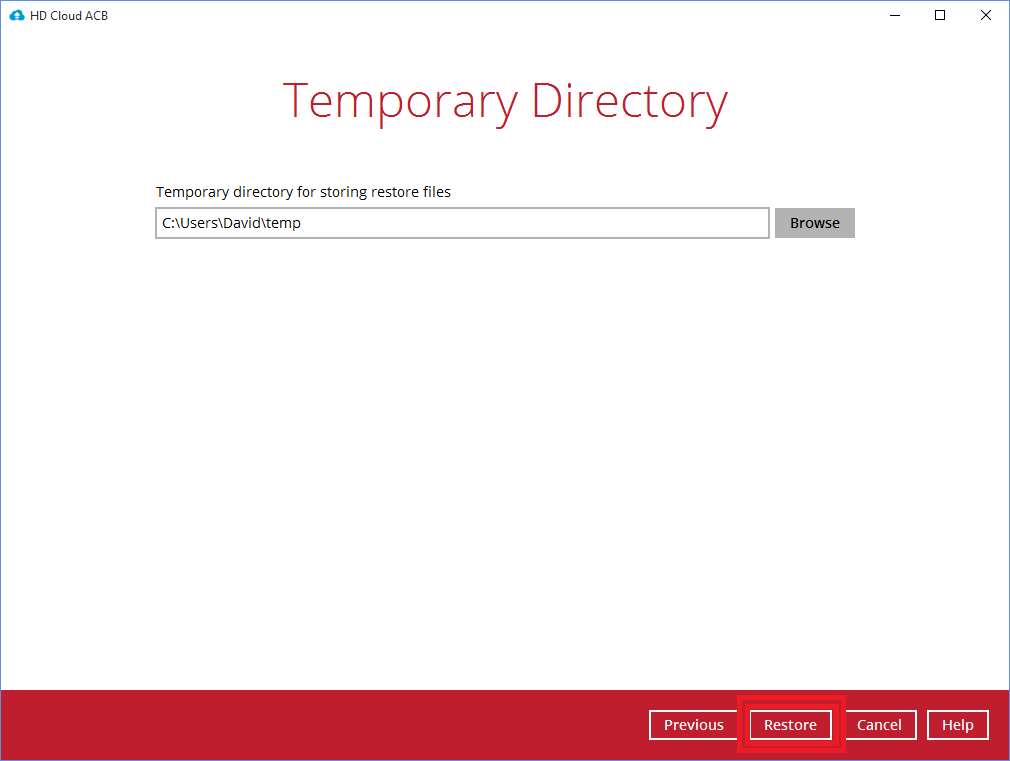The height and width of the screenshot is (761, 1010).
Task: Open Help from the bottom bar
Action: tap(958, 725)
